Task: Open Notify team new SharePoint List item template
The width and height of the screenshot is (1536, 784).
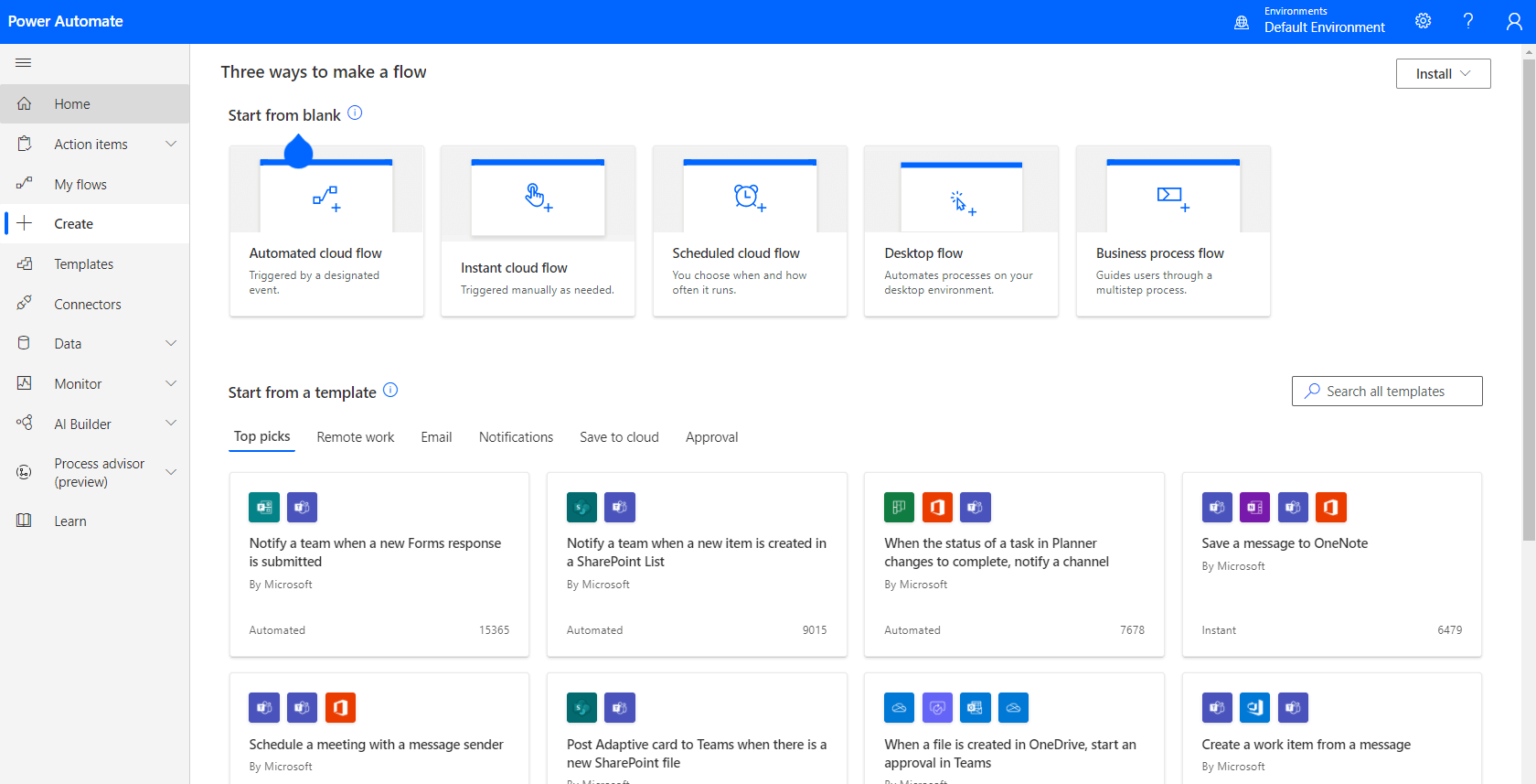Action: click(697, 565)
